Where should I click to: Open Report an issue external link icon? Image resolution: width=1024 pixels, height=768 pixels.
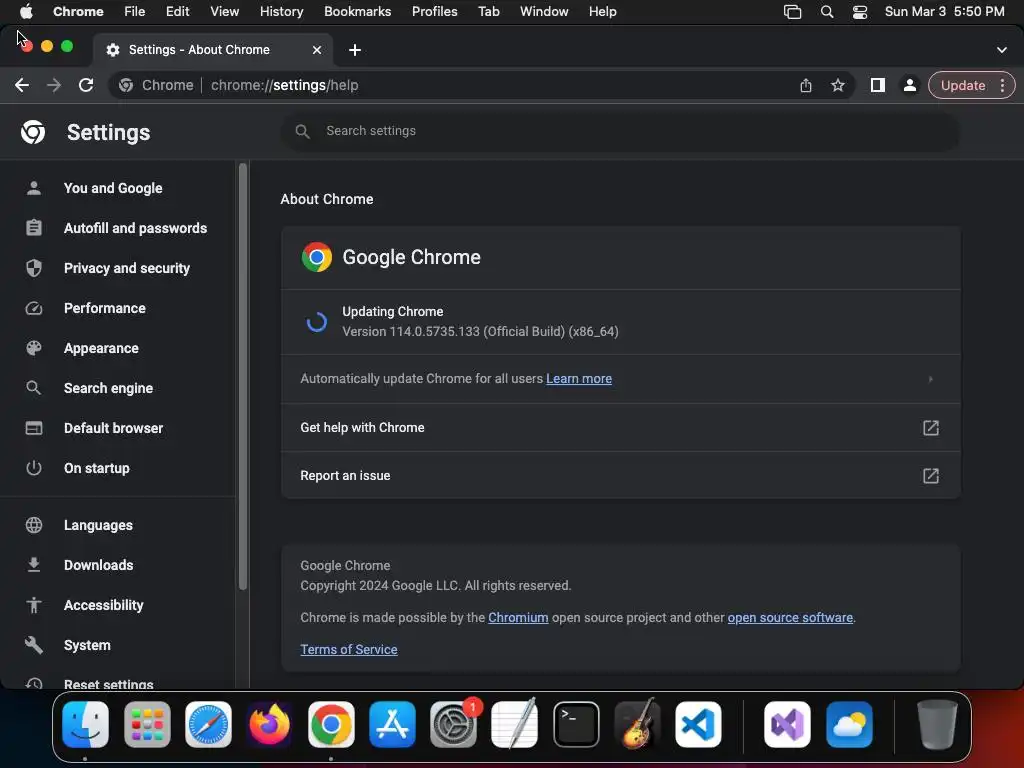click(931, 476)
